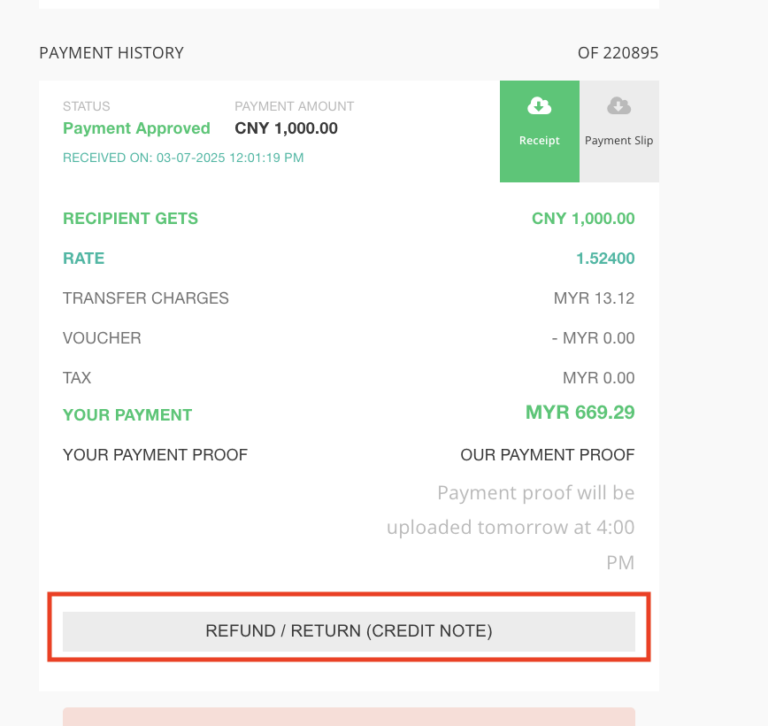Screen dimensions: 768x726
Task: Click the Recipient Gets label
Action: [130, 218]
